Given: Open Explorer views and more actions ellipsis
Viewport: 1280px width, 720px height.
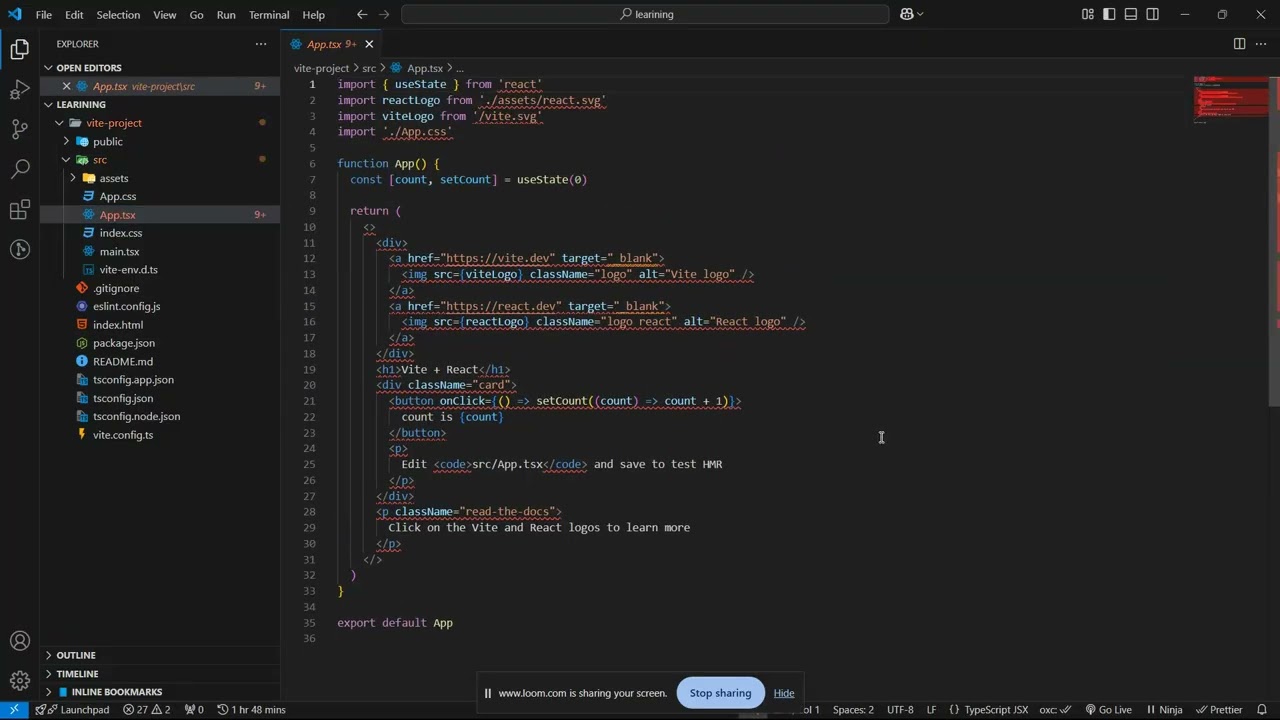Looking at the screenshot, I should (x=261, y=44).
